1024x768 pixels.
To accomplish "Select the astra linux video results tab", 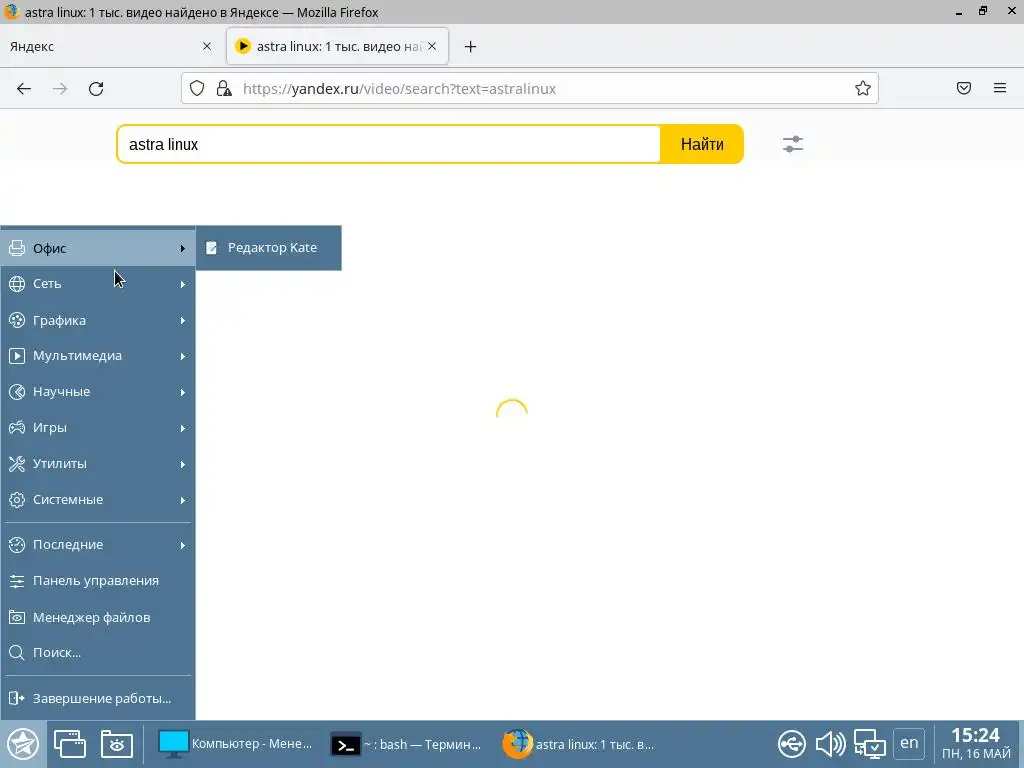I will [x=337, y=46].
